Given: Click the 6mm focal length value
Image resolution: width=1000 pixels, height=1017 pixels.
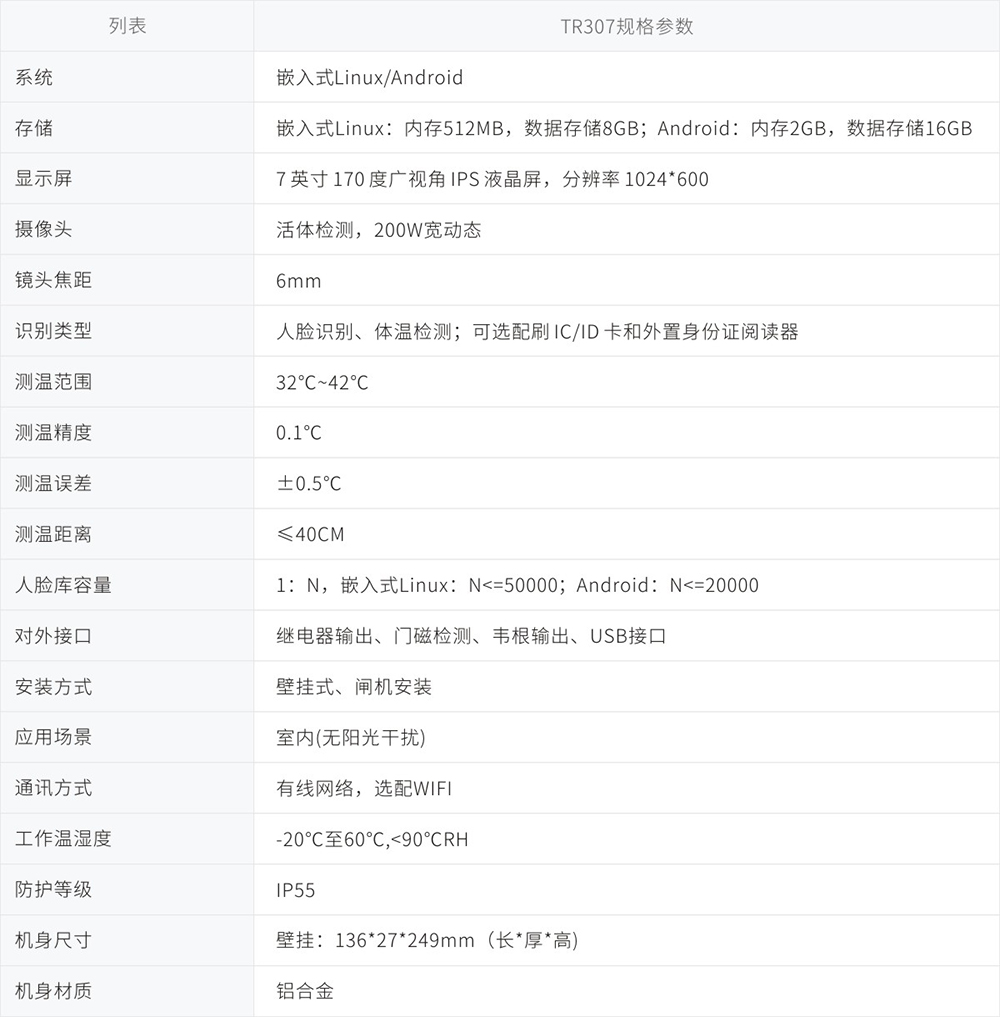Looking at the screenshot, I should (299, 281).
